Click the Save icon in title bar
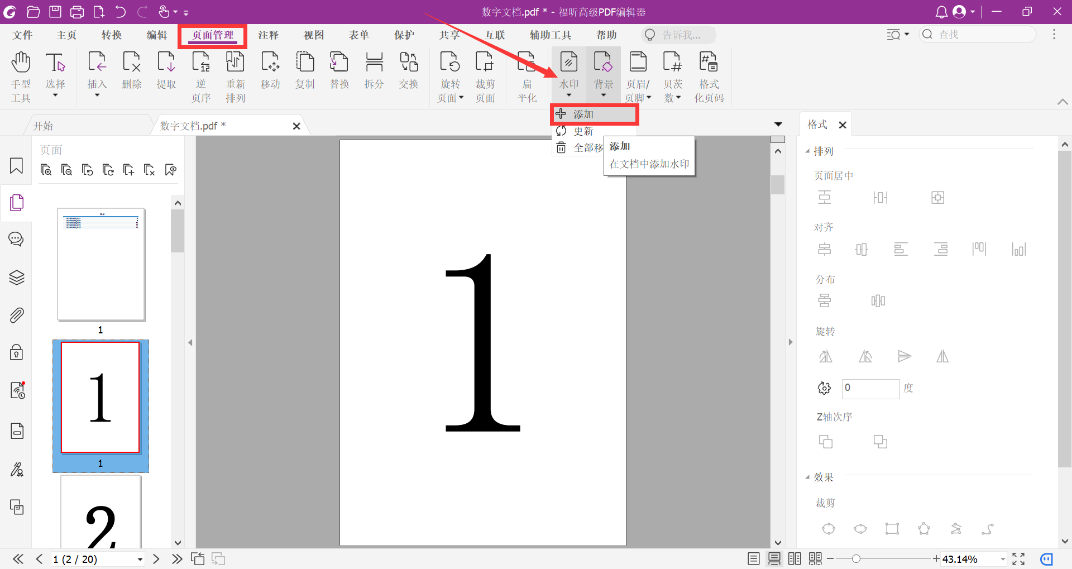This screenshot has height=569, width=1072. coord(55,12)
